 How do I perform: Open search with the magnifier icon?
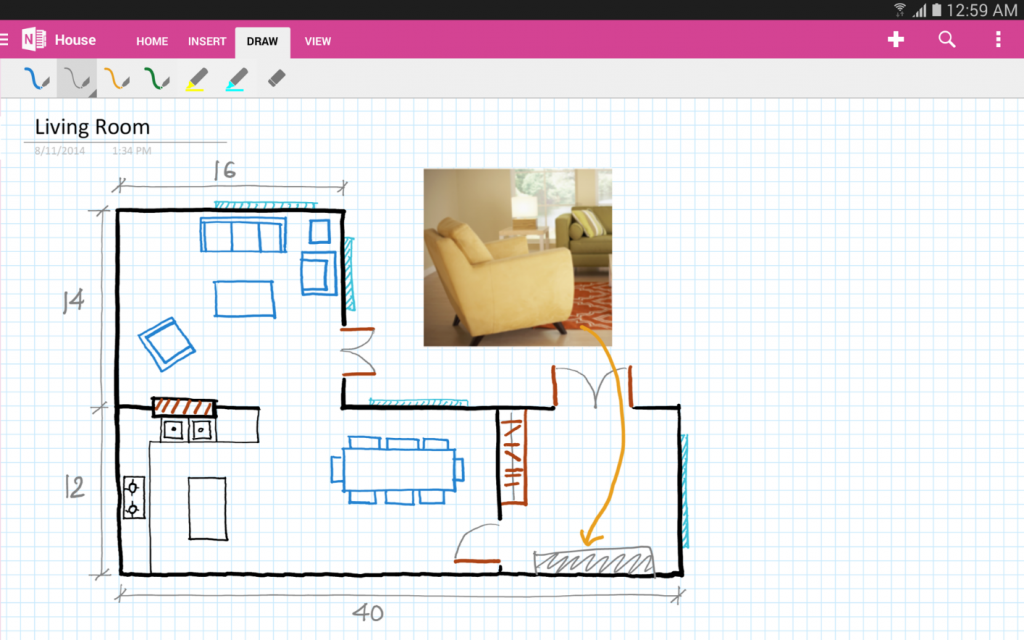(946, 40)
